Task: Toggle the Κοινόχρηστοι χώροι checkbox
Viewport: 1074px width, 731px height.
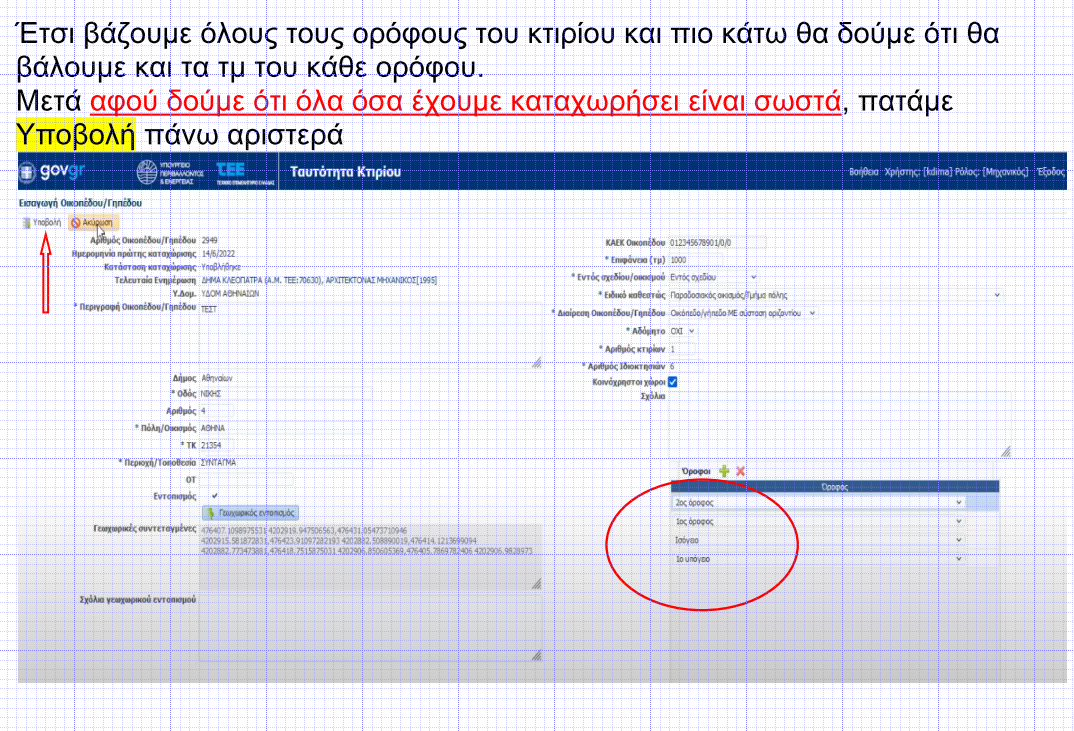Action: tap(672, 382)
